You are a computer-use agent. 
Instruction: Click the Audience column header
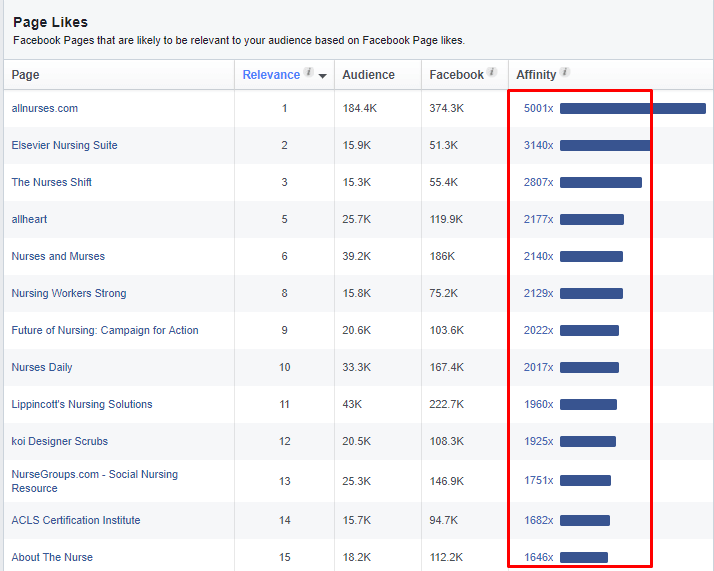(x=368, y=75)
